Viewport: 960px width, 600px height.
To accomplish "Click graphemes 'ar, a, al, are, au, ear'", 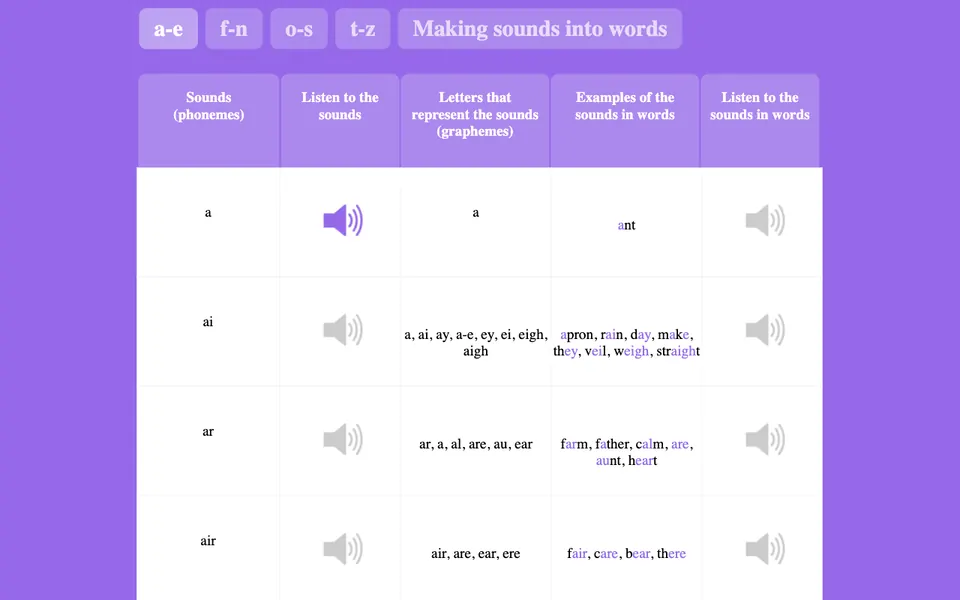I will [x=476, y=444].
